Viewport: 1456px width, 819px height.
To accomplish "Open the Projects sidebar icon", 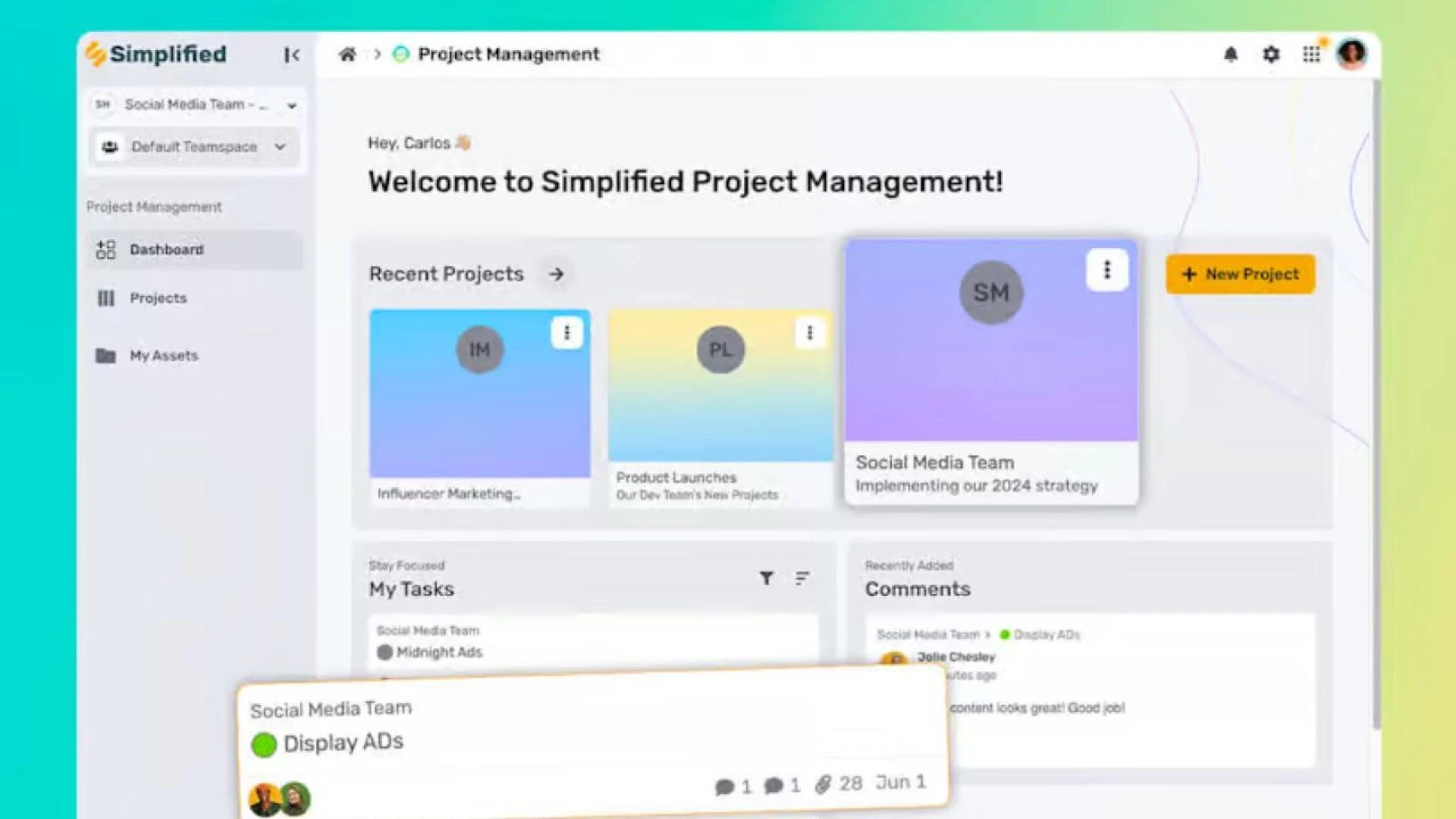I will (x=105, y=298).
